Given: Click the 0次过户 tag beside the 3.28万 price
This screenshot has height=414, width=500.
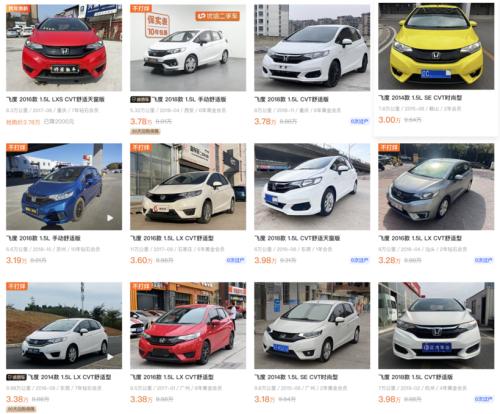Looking at the screenshot, I should coord(484,260).
